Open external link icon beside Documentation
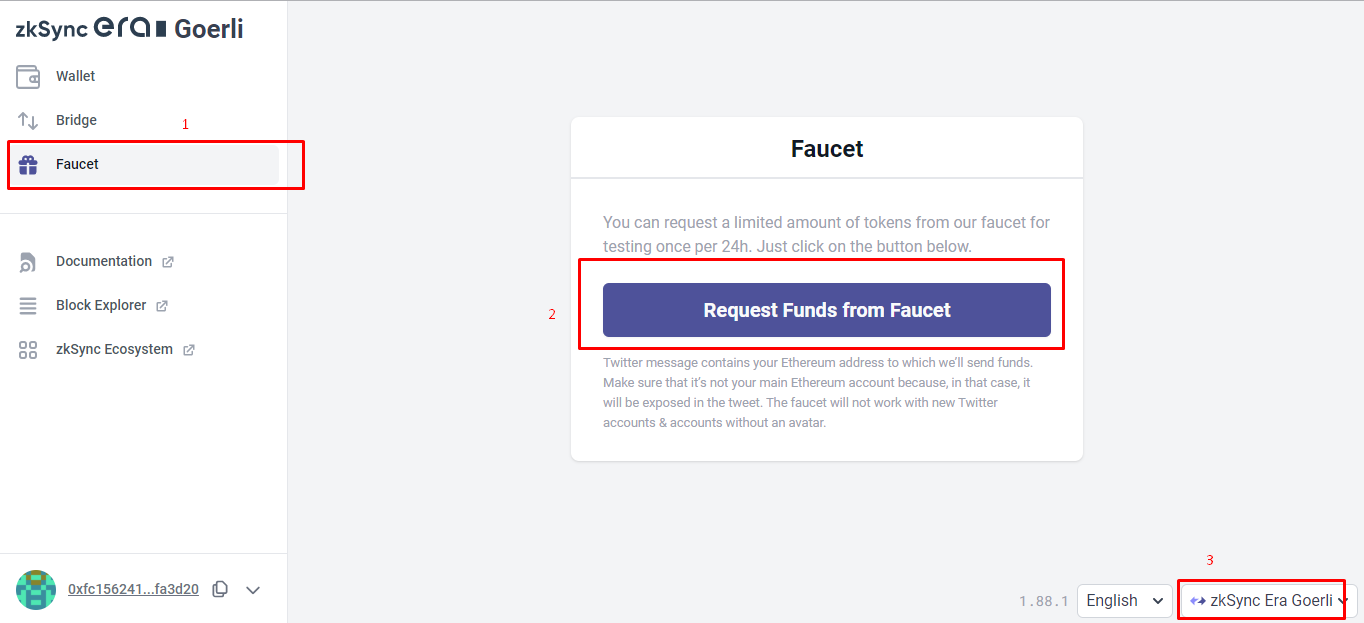The height and width of the screenshot is (623, 1364). click(168, 262)
